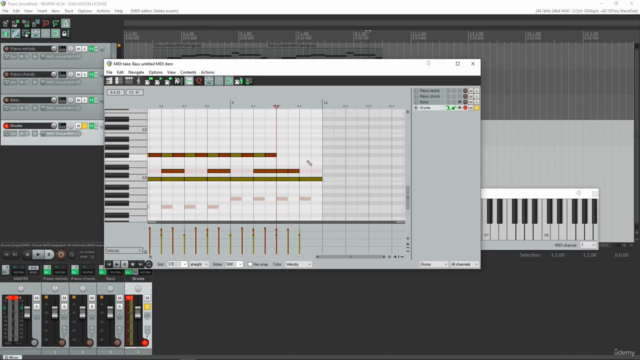The image size is (640, 360).
Task: Click the red record button in transport
Action: click(61, 255)
